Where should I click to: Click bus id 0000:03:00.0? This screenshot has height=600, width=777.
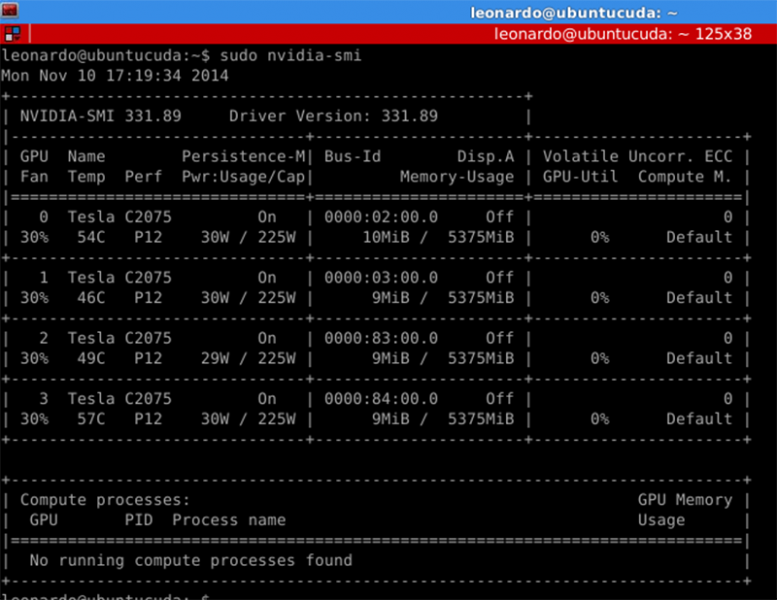click(x=381, y=277)
